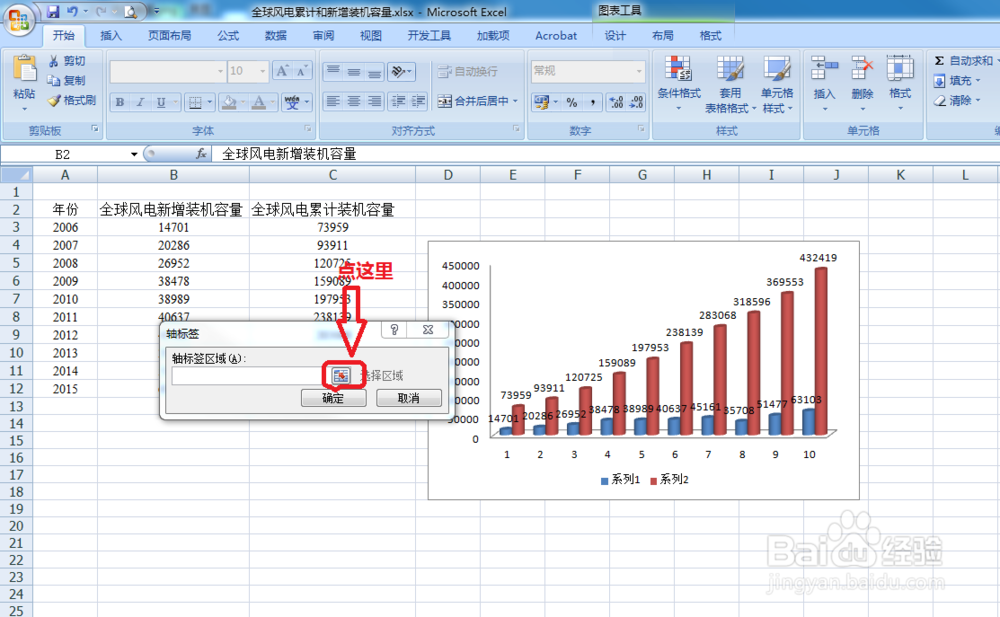The width and height of the screenshot is (1000, 617).
Task: Click the Format Painter (格式刷) icon
Action: (x=55, y=101)
